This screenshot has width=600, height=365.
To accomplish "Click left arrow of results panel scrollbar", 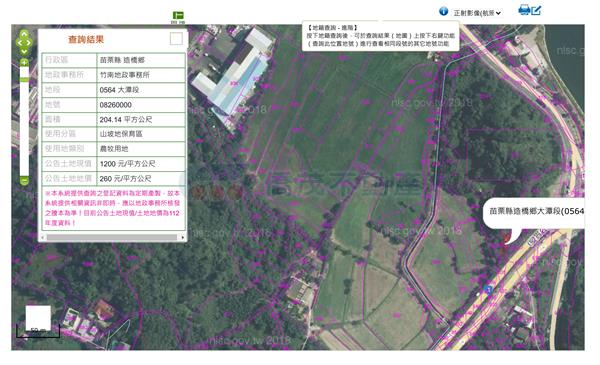I will [42, 238].
